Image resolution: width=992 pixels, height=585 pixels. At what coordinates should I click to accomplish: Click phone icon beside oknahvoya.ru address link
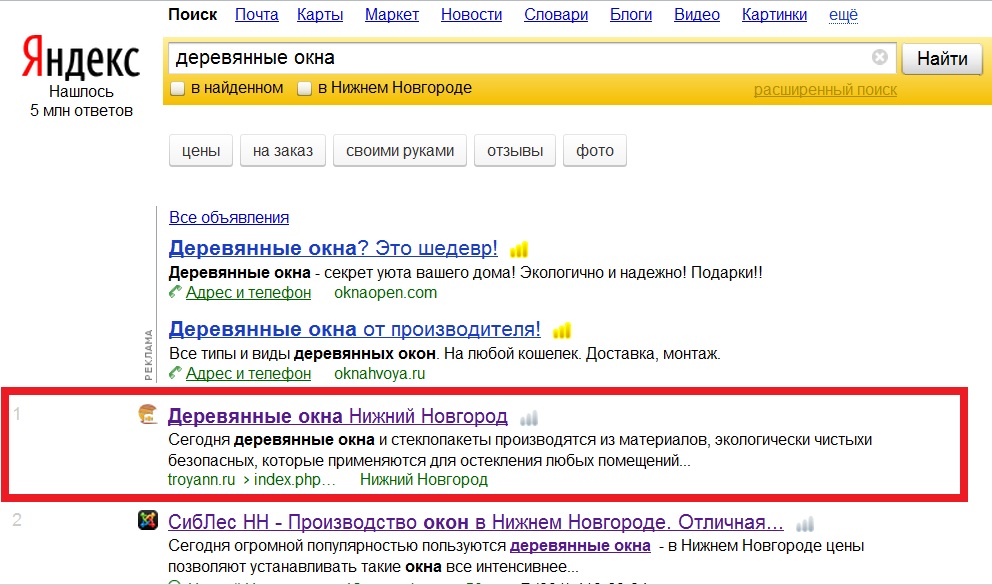(175, 373)
